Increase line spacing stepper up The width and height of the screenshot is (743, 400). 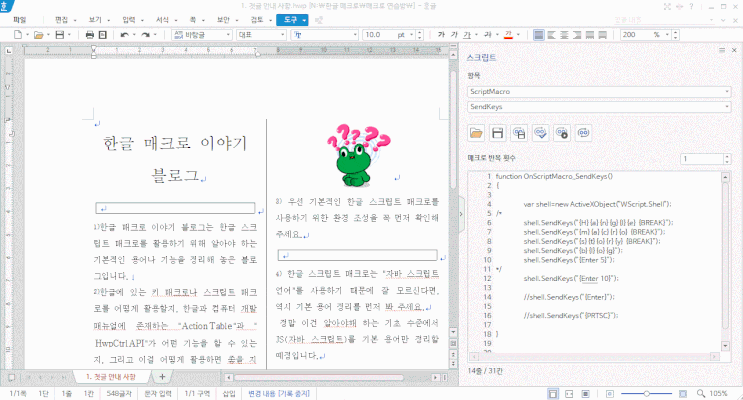click(x=675, y=32)
